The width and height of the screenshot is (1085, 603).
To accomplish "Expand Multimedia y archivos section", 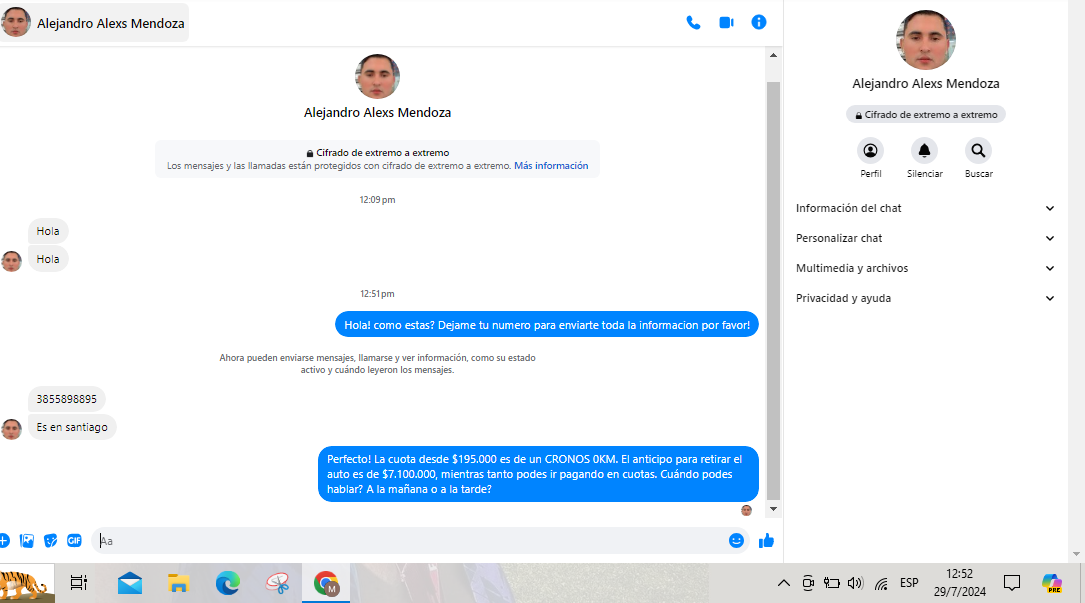I will click(925, 268).
